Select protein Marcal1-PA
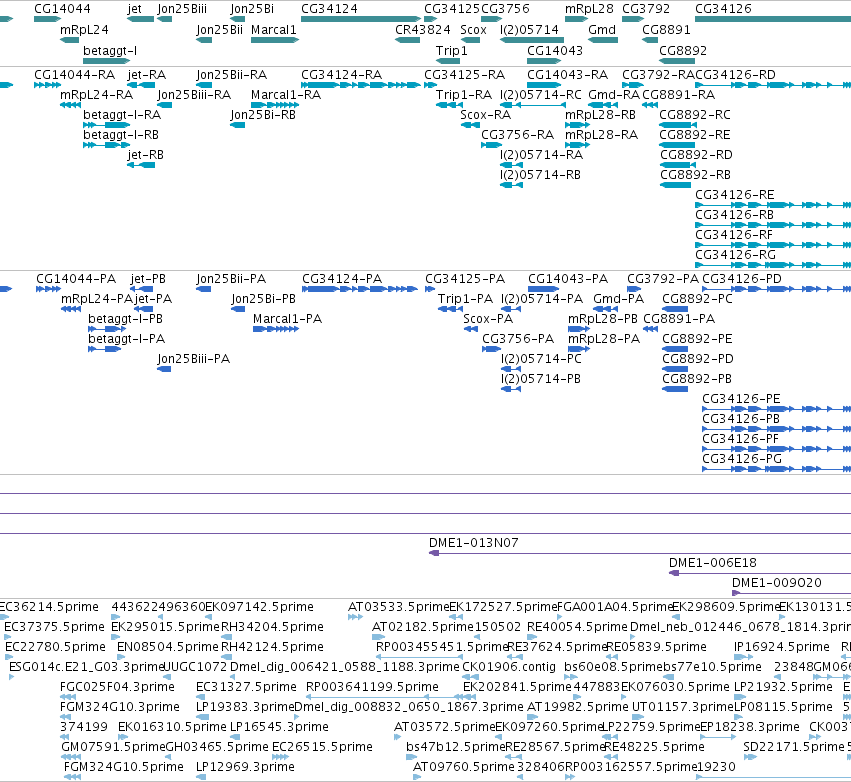Image resolution: width=851 pixels, height=782 pixels. pos(287,319)
